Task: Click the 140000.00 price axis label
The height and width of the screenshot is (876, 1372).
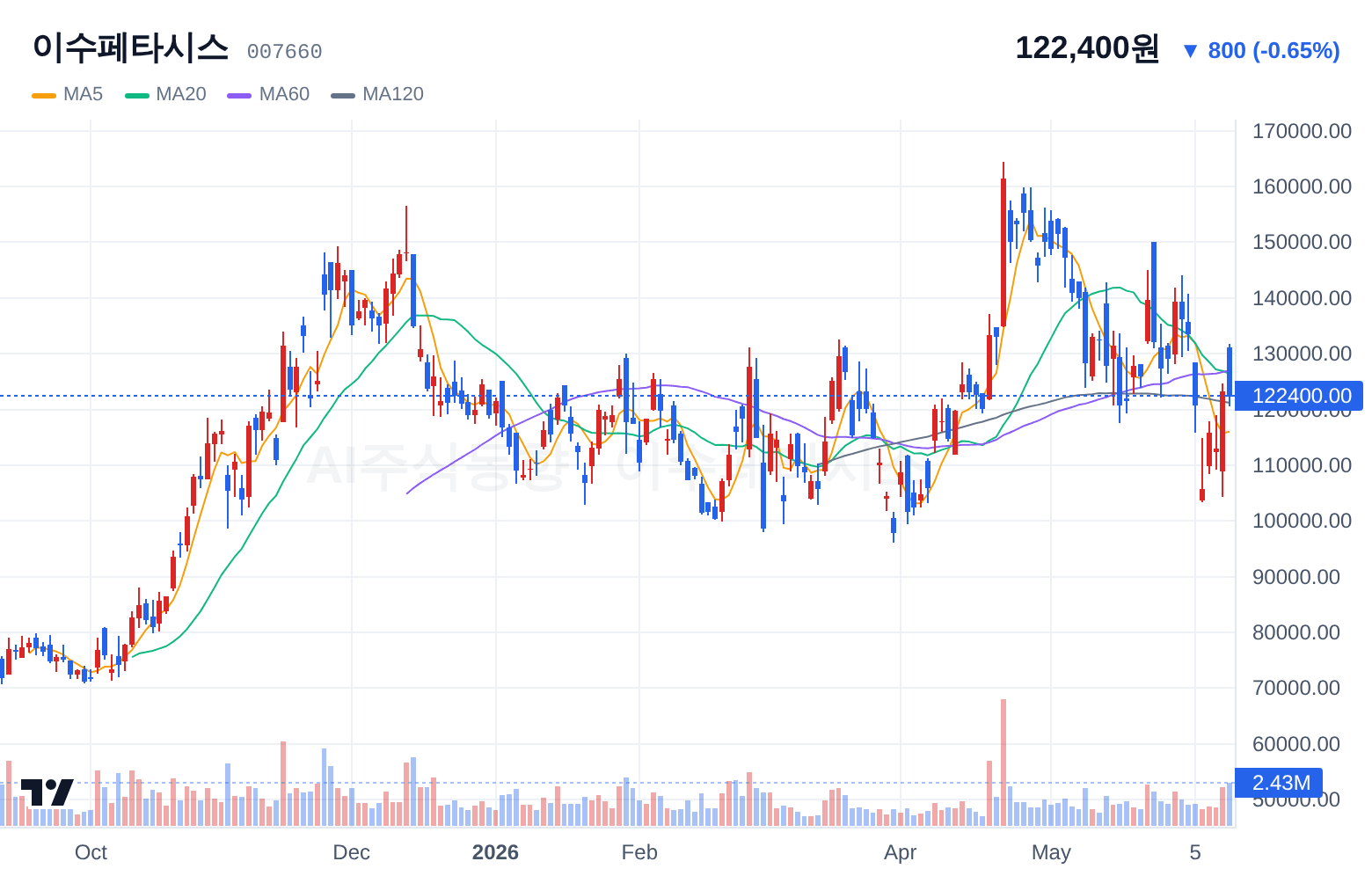Action: 1302,298
